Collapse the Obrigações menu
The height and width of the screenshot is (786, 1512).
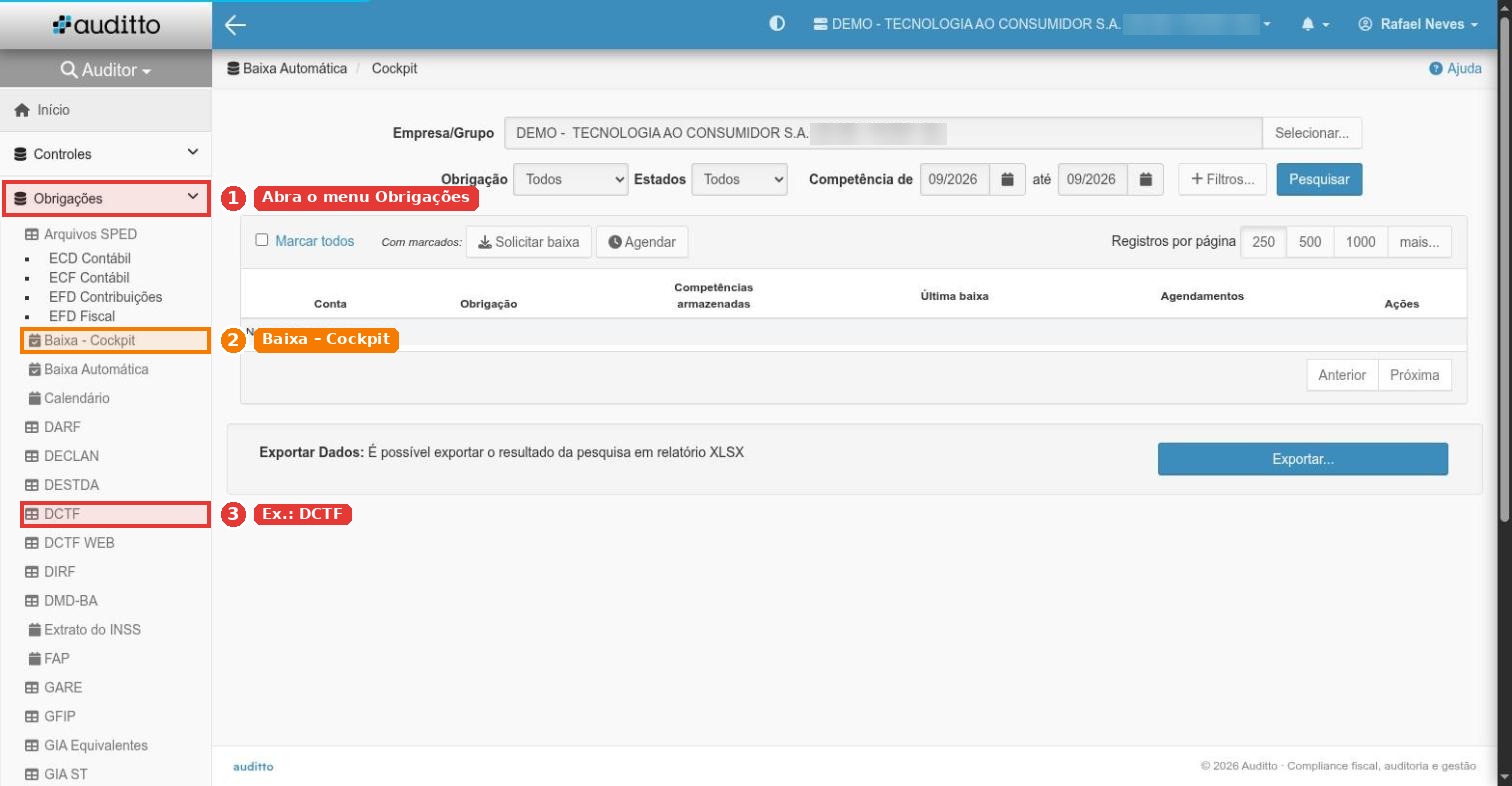[106, 198]
